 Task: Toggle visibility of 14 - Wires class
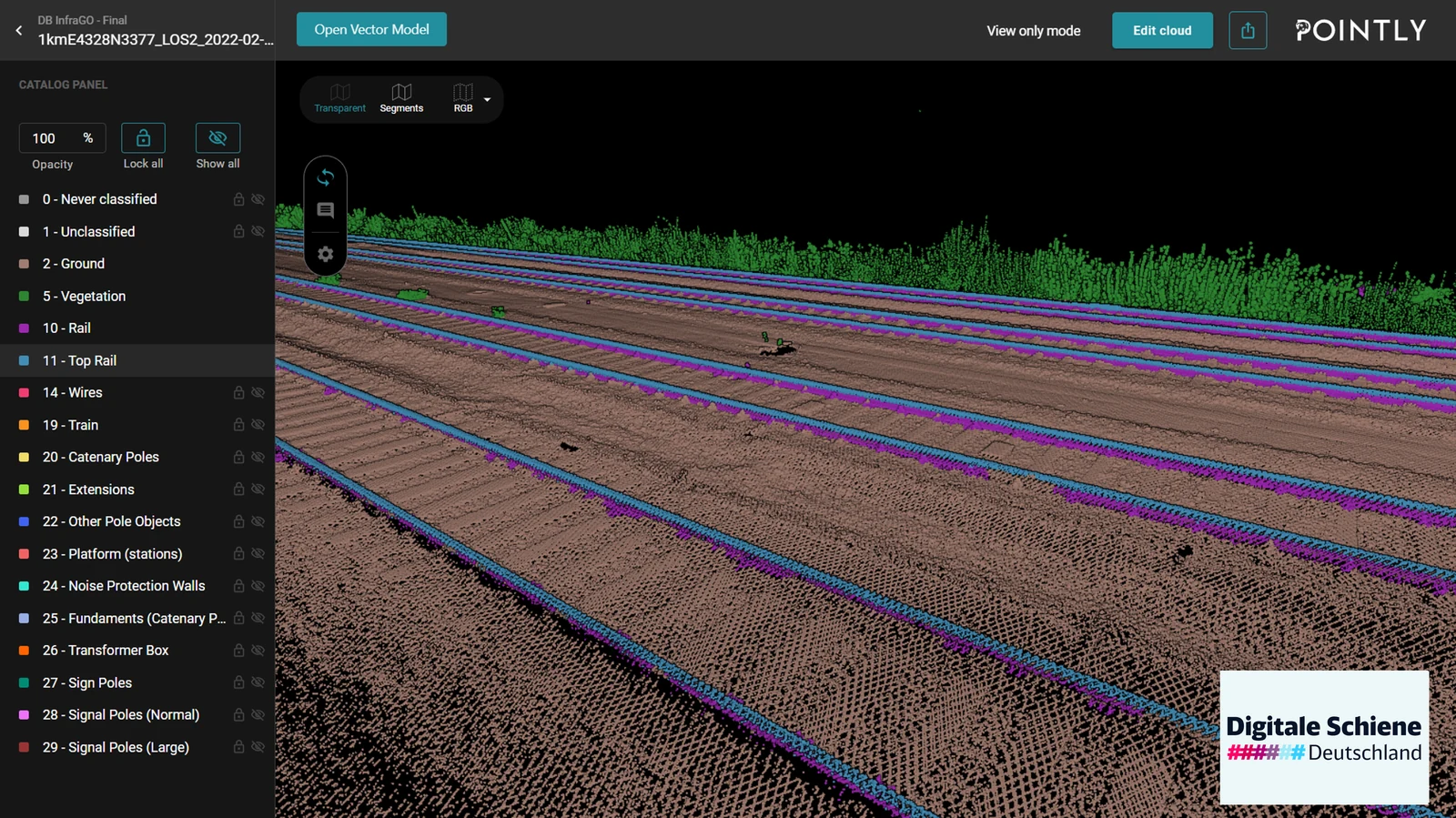pos(258,392)
